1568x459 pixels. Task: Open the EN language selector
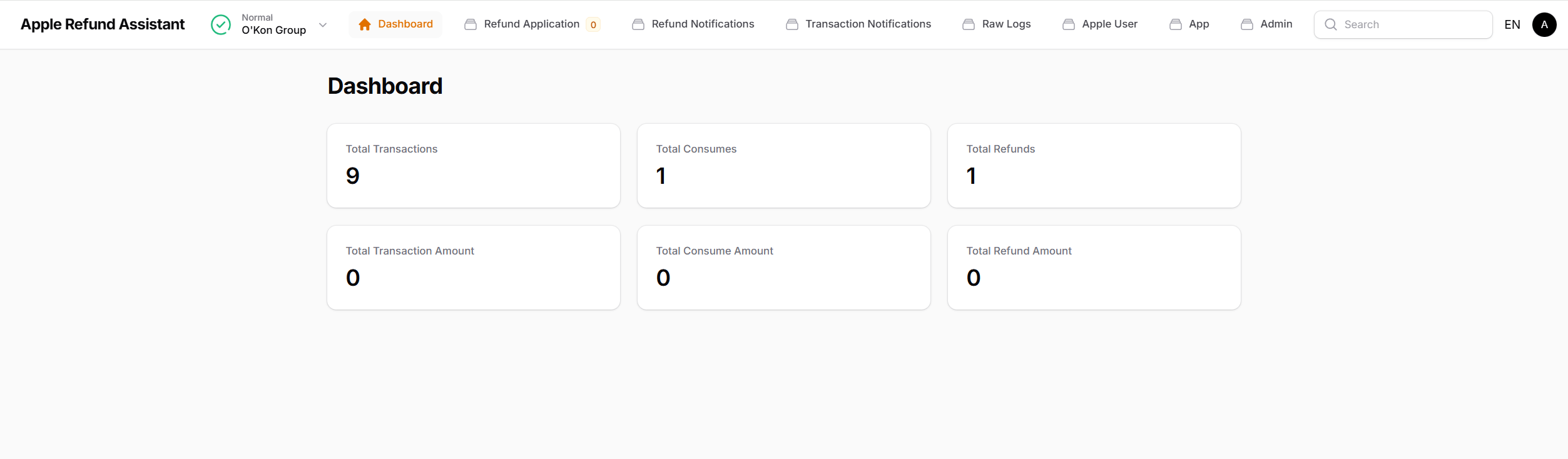[1512, 24]
